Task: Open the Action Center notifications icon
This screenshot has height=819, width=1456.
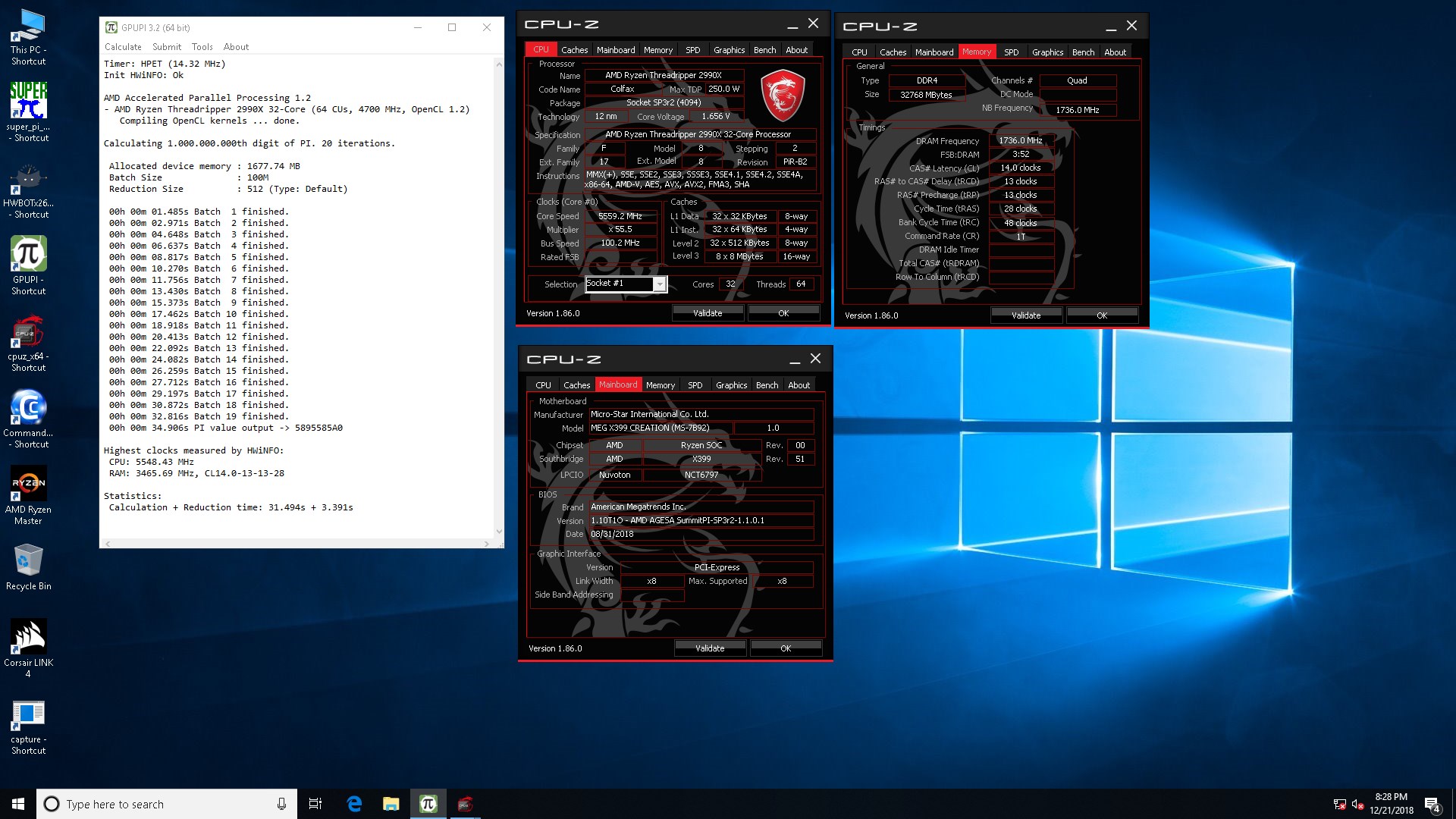Action: pos(1432,805)
